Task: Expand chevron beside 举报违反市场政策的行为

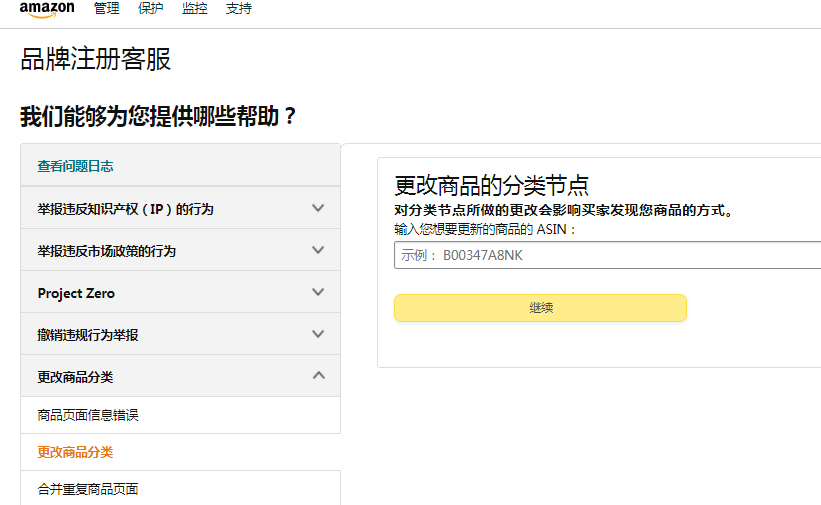Action: (x=318, y=250)
